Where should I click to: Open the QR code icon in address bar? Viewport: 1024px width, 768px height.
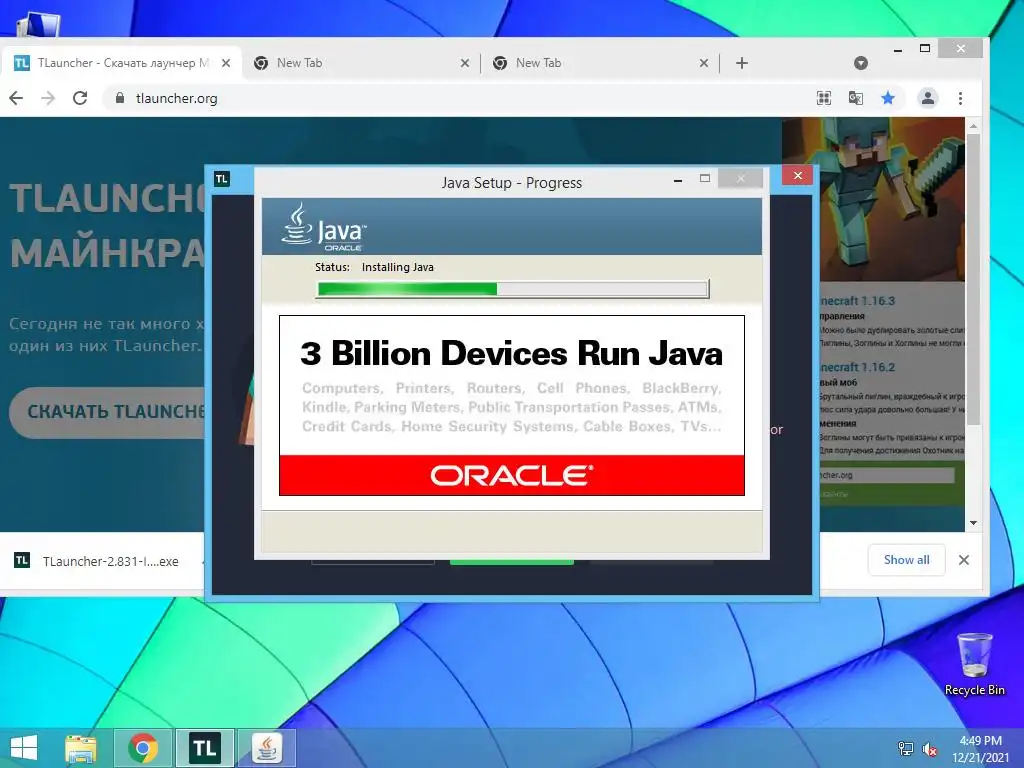(824, 98)
